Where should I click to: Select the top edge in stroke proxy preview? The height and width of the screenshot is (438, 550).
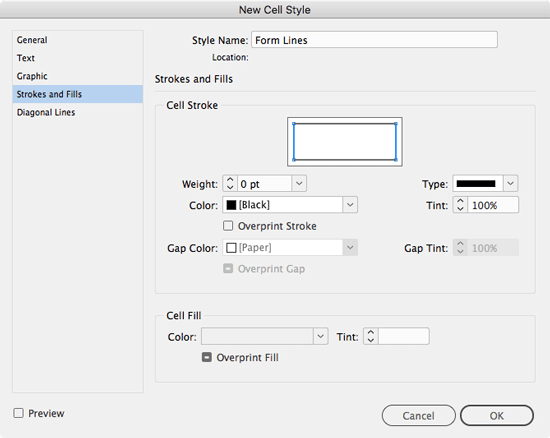[345, 123]
